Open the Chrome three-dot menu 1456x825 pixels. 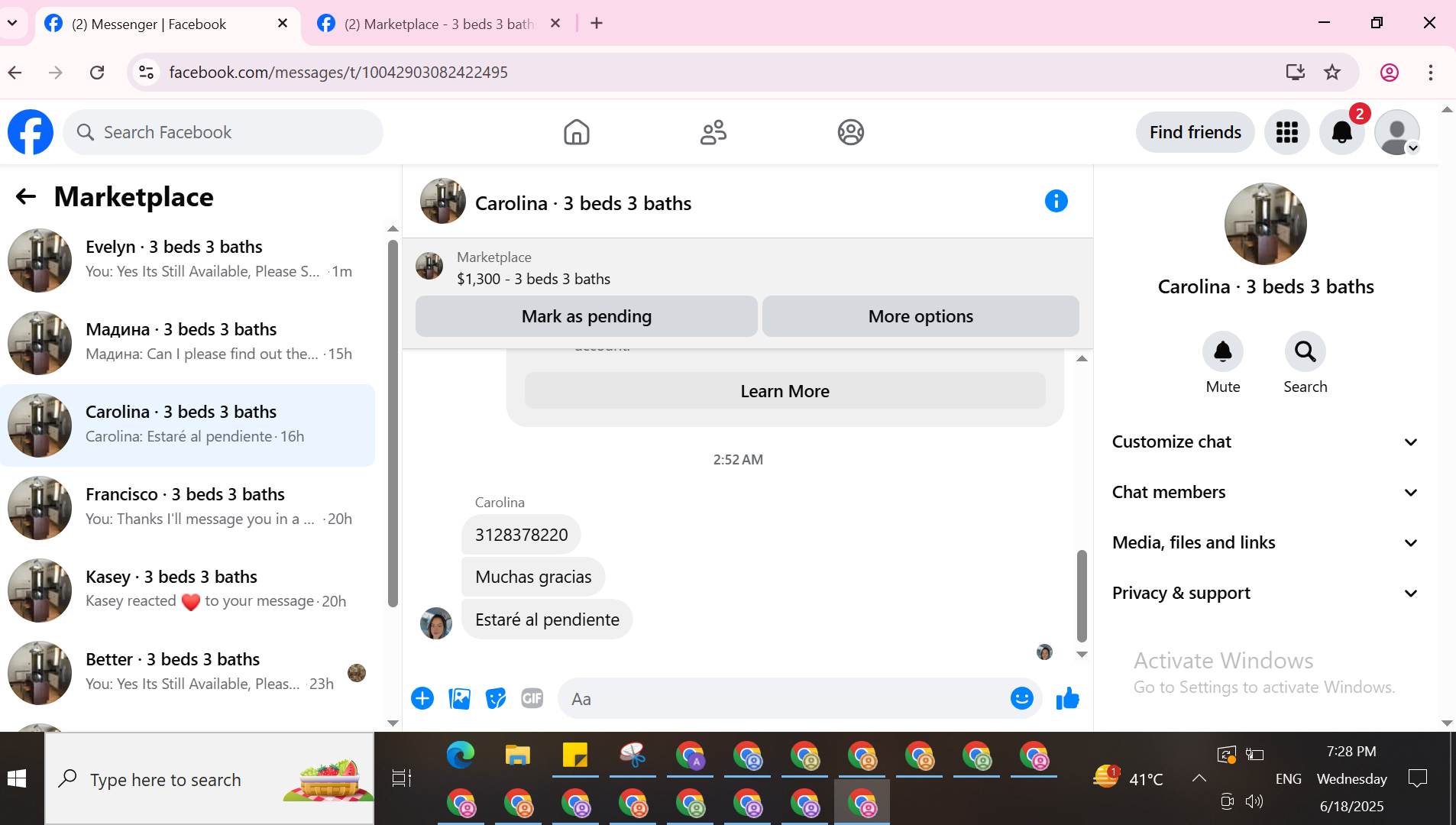(1431, 73)
